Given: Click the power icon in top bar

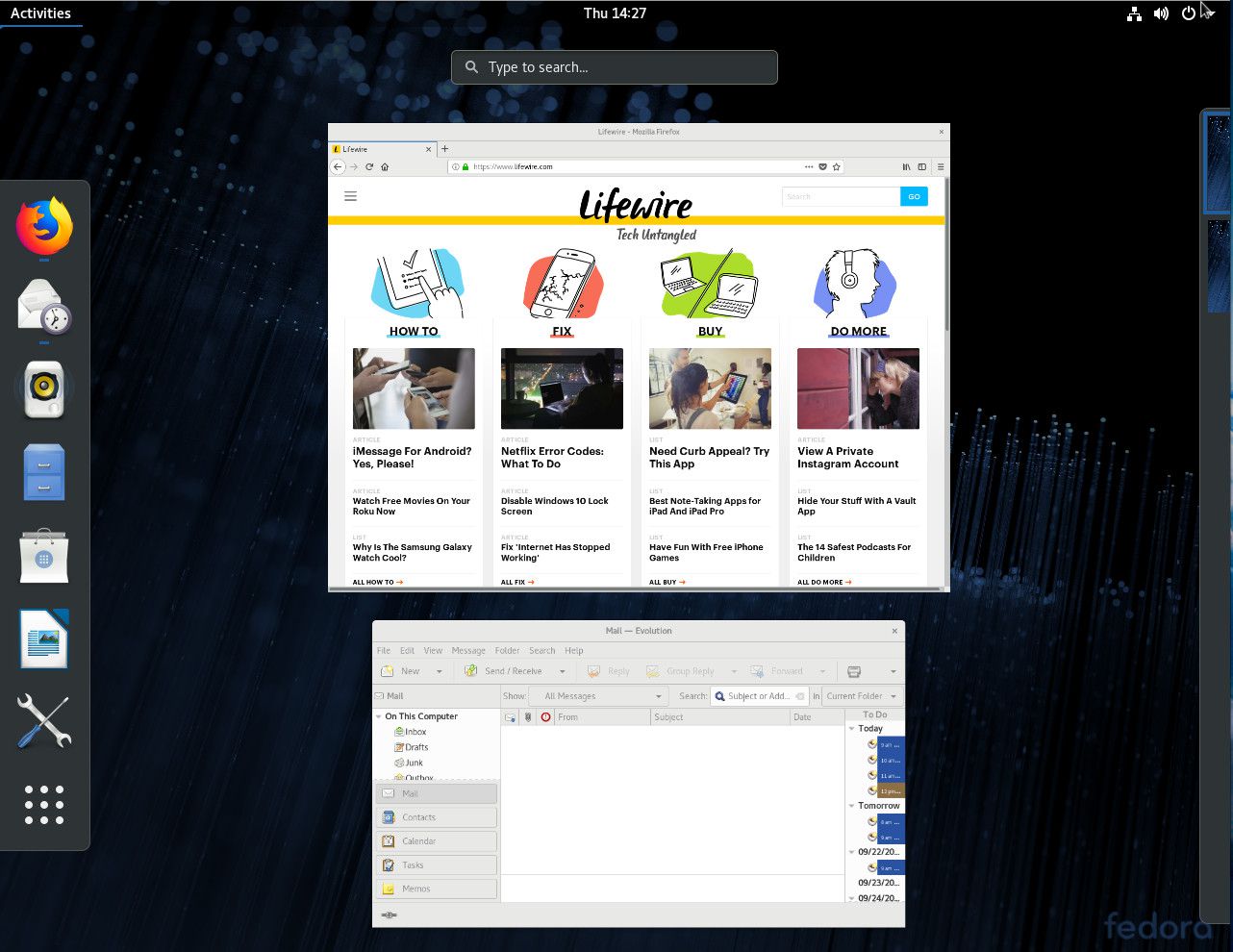Looking at the screenshot, I should (1189, 13).
